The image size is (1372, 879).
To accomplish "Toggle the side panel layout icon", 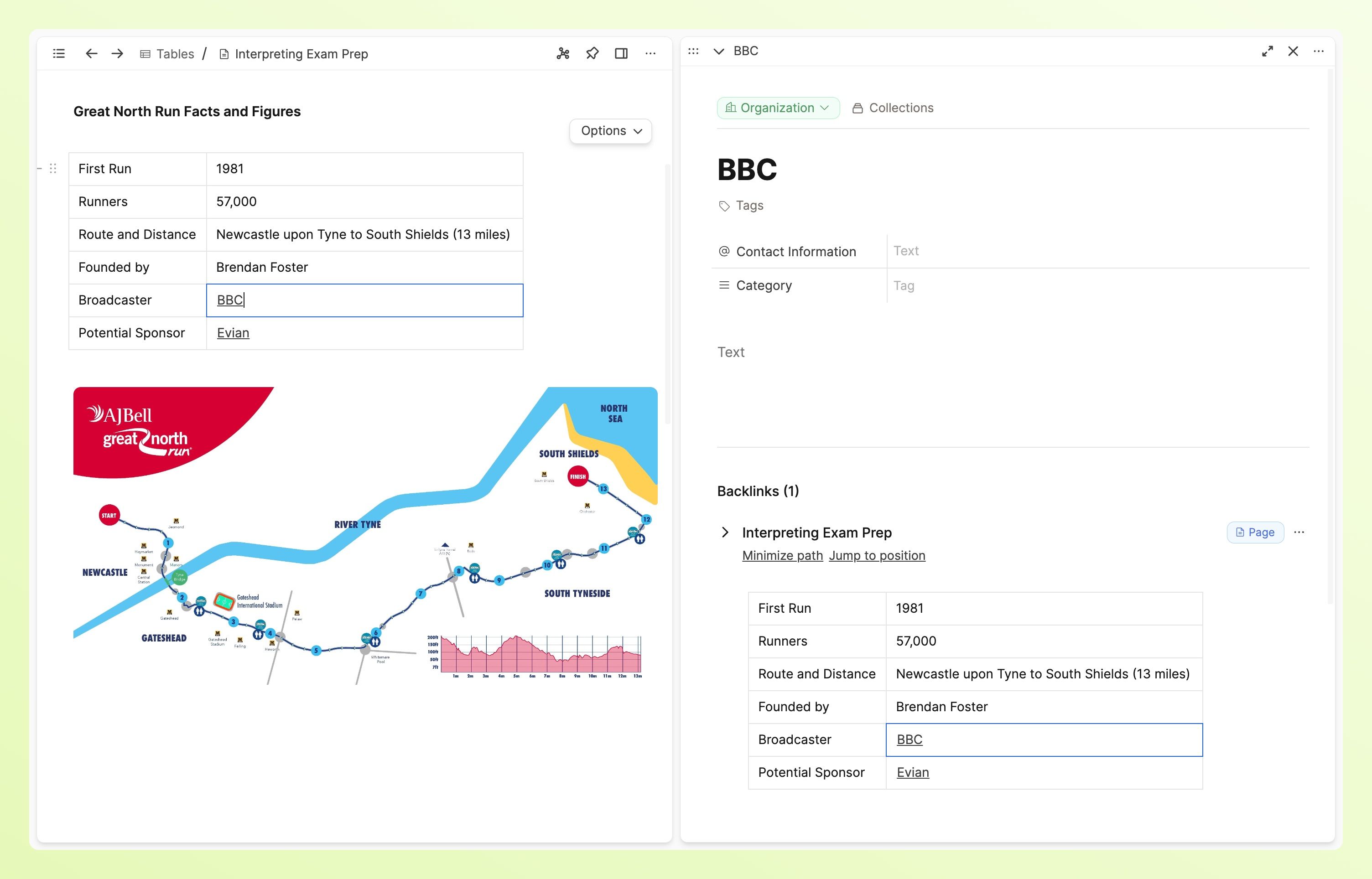I will pos(621,54).
